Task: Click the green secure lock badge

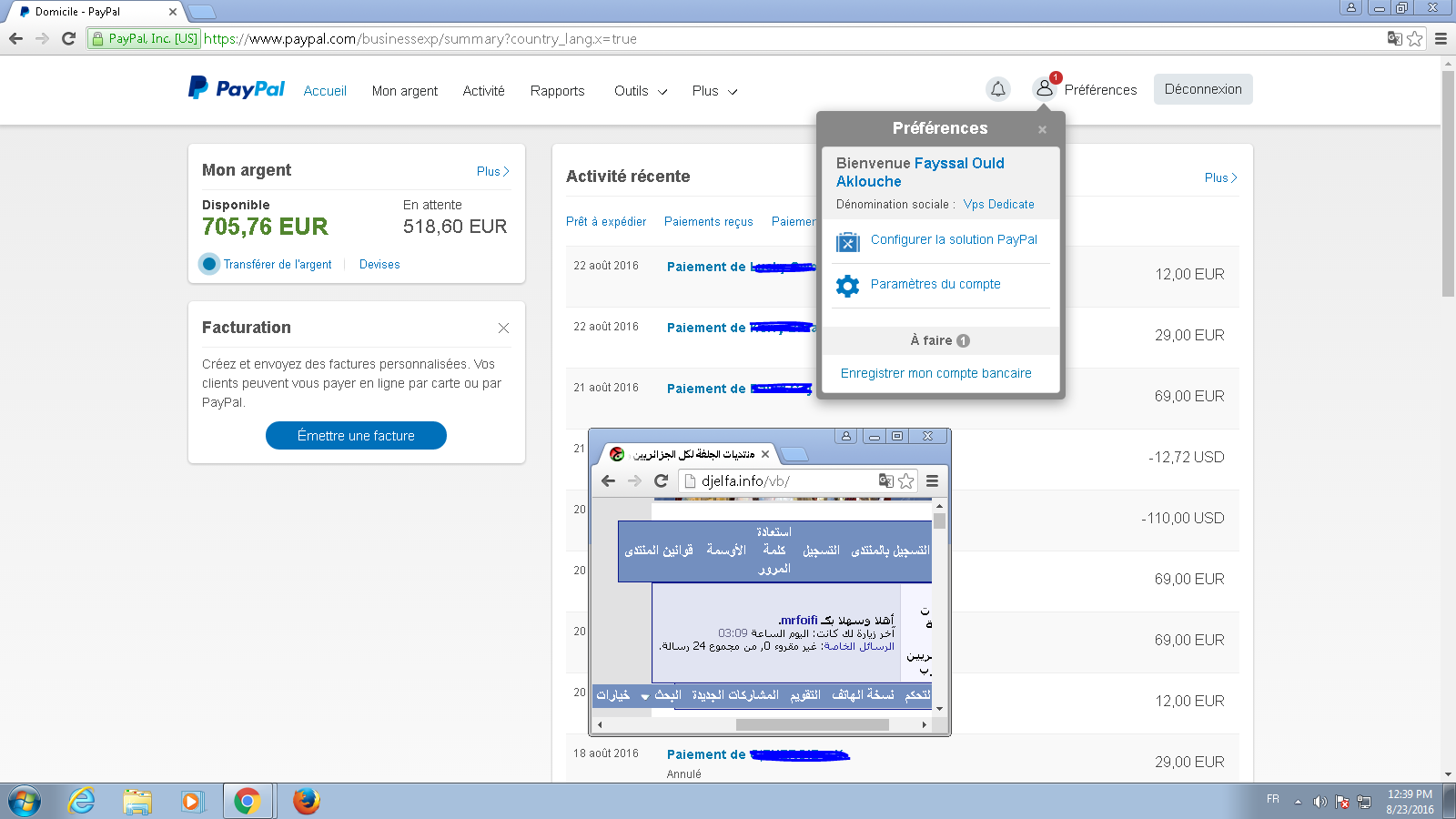Action: tap(144, 38)
